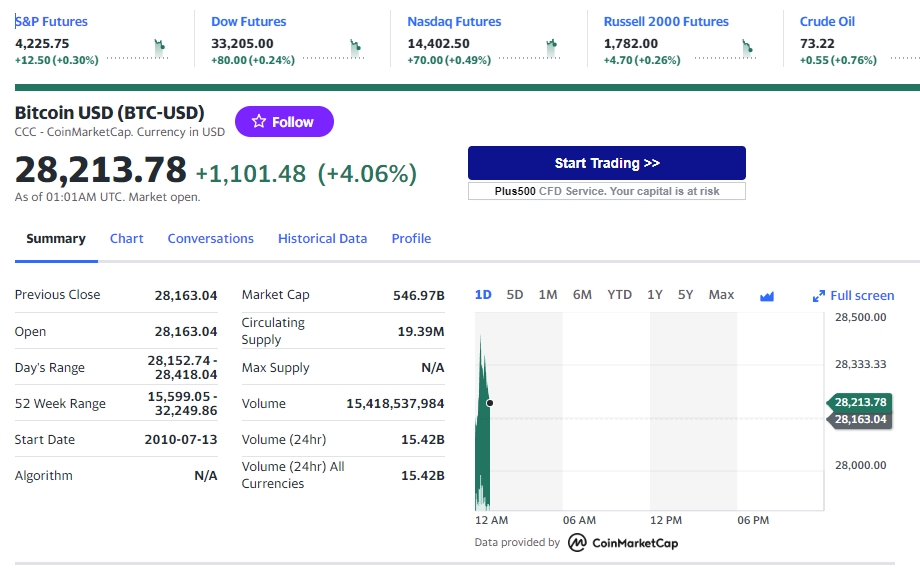Switch to the 1Y chart range
The height and width of the screenshot is (569, 920).
click(x=655, y=294)
